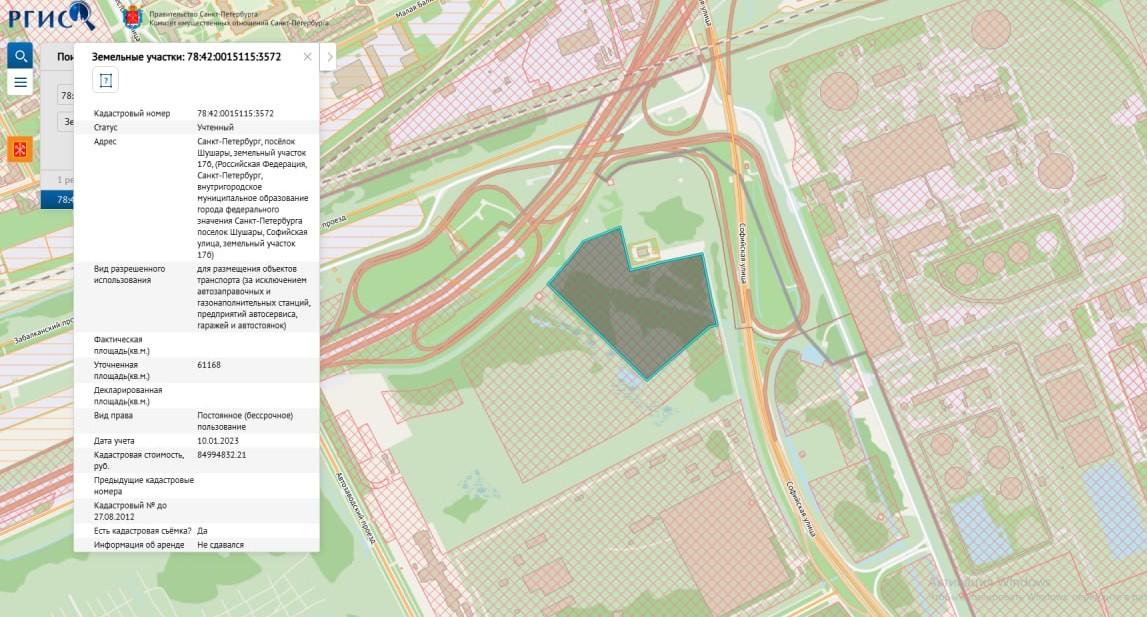Click the search input field starting with 78:
The image size is (1147, 617).
point(66,95)
